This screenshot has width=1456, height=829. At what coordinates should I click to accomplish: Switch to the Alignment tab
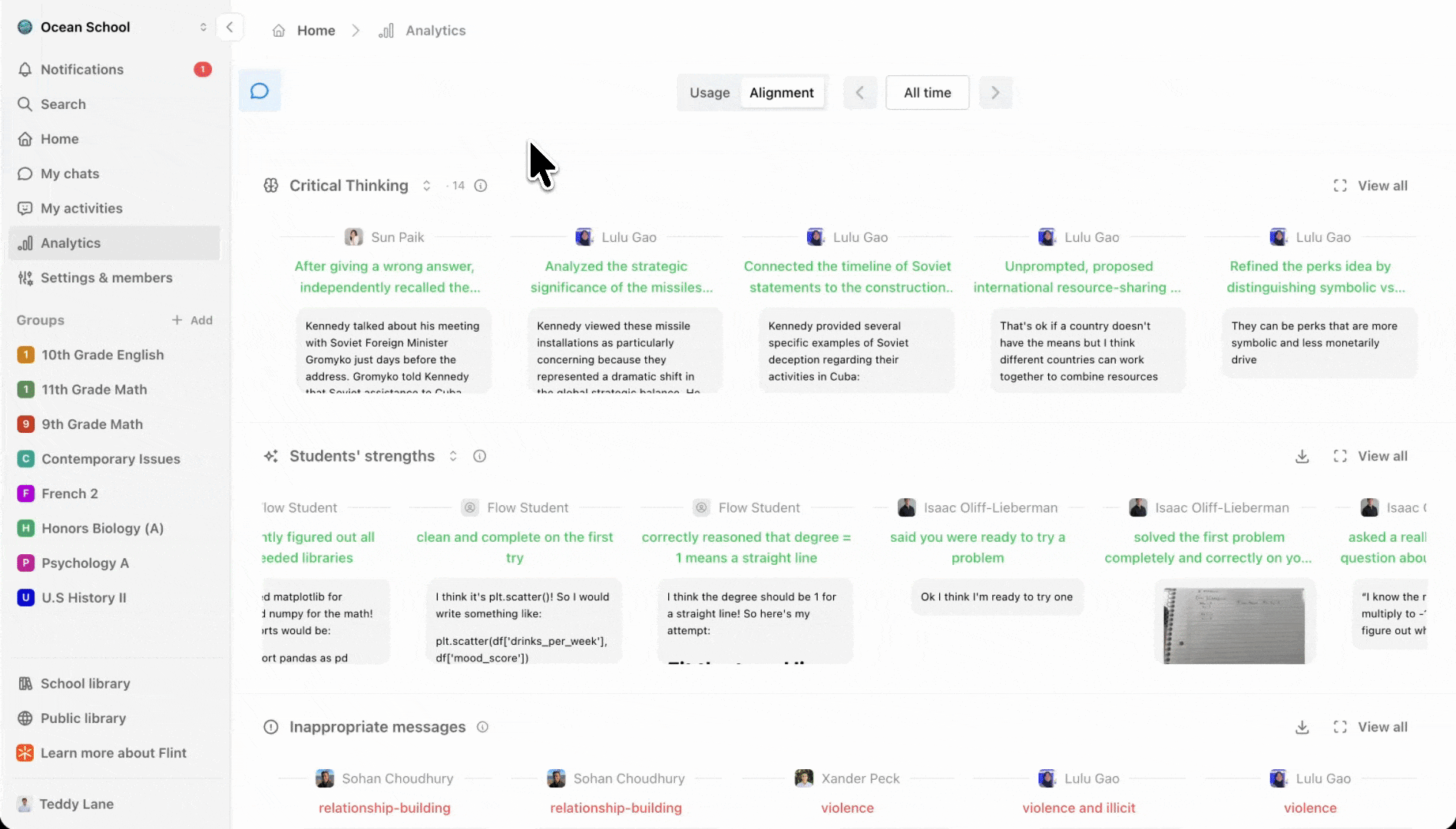coord(782,93)
